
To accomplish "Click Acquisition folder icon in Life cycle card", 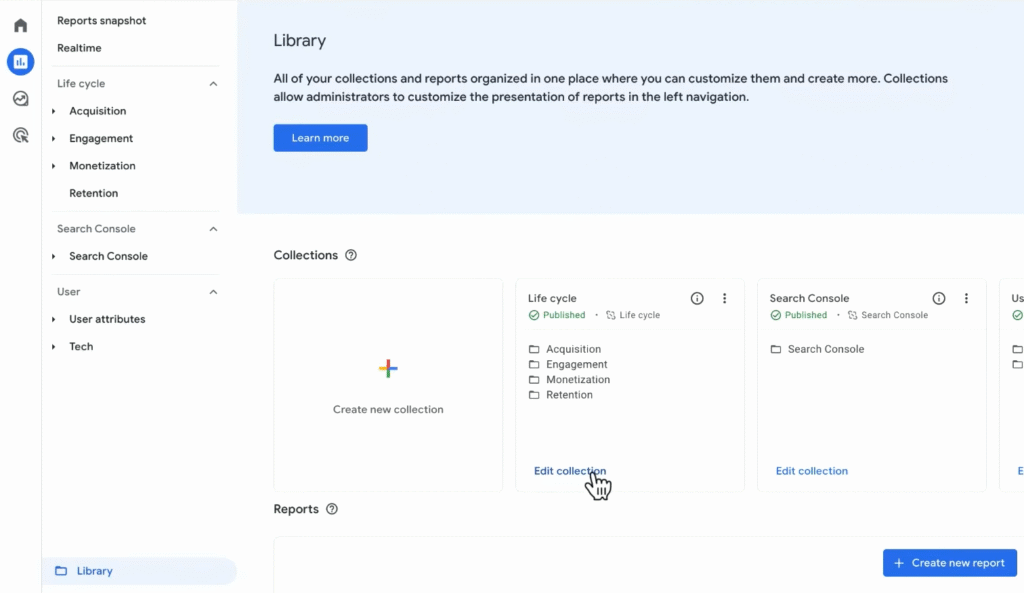I will 534,349.
